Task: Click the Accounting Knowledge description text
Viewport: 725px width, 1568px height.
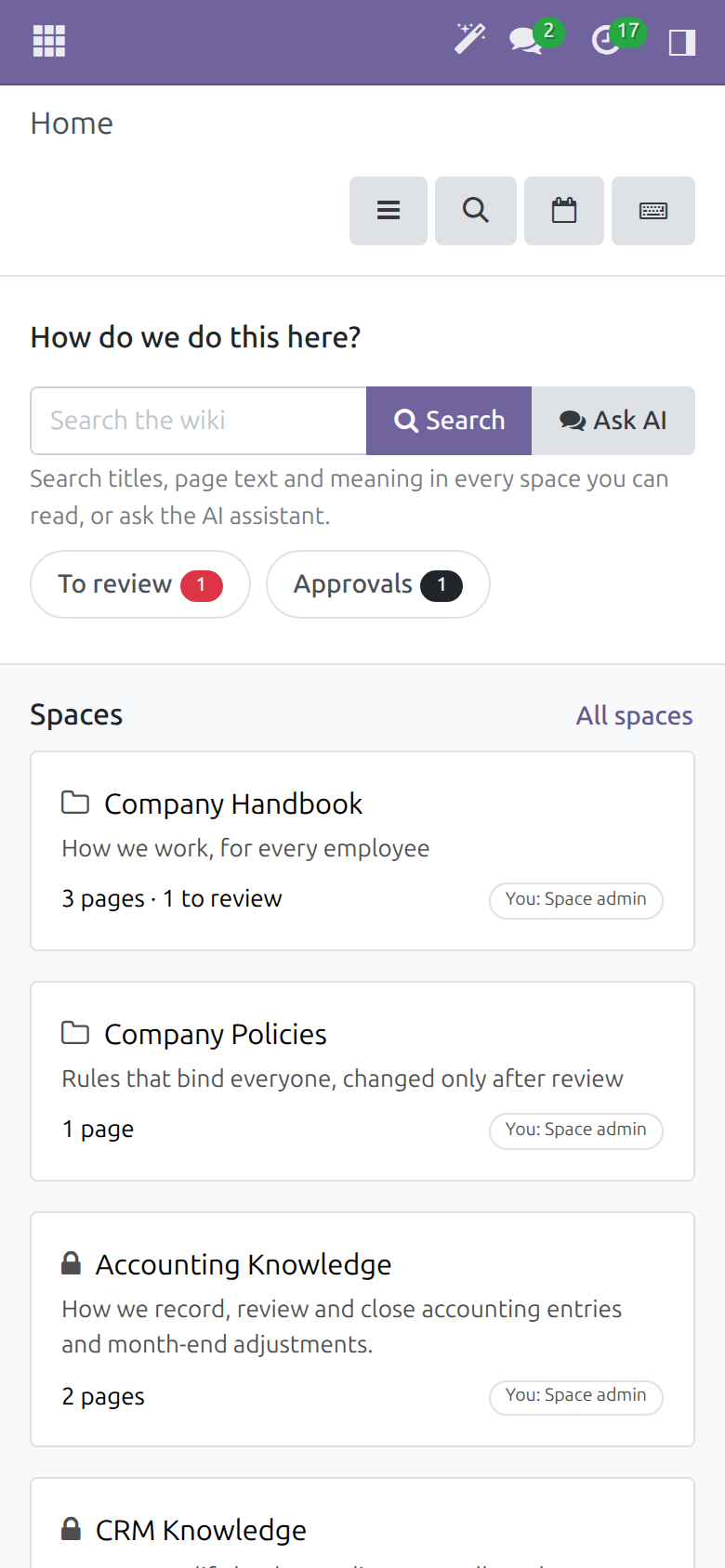Action: pos(342,1326)
